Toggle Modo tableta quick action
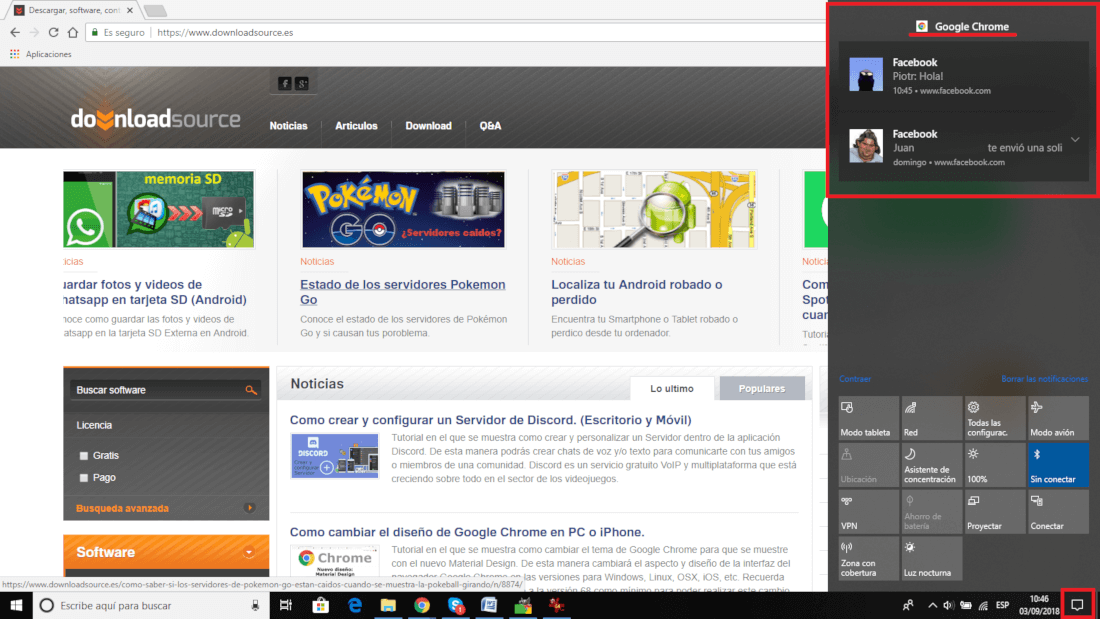This screenshot has height=619, width=1100. point(868,418)
